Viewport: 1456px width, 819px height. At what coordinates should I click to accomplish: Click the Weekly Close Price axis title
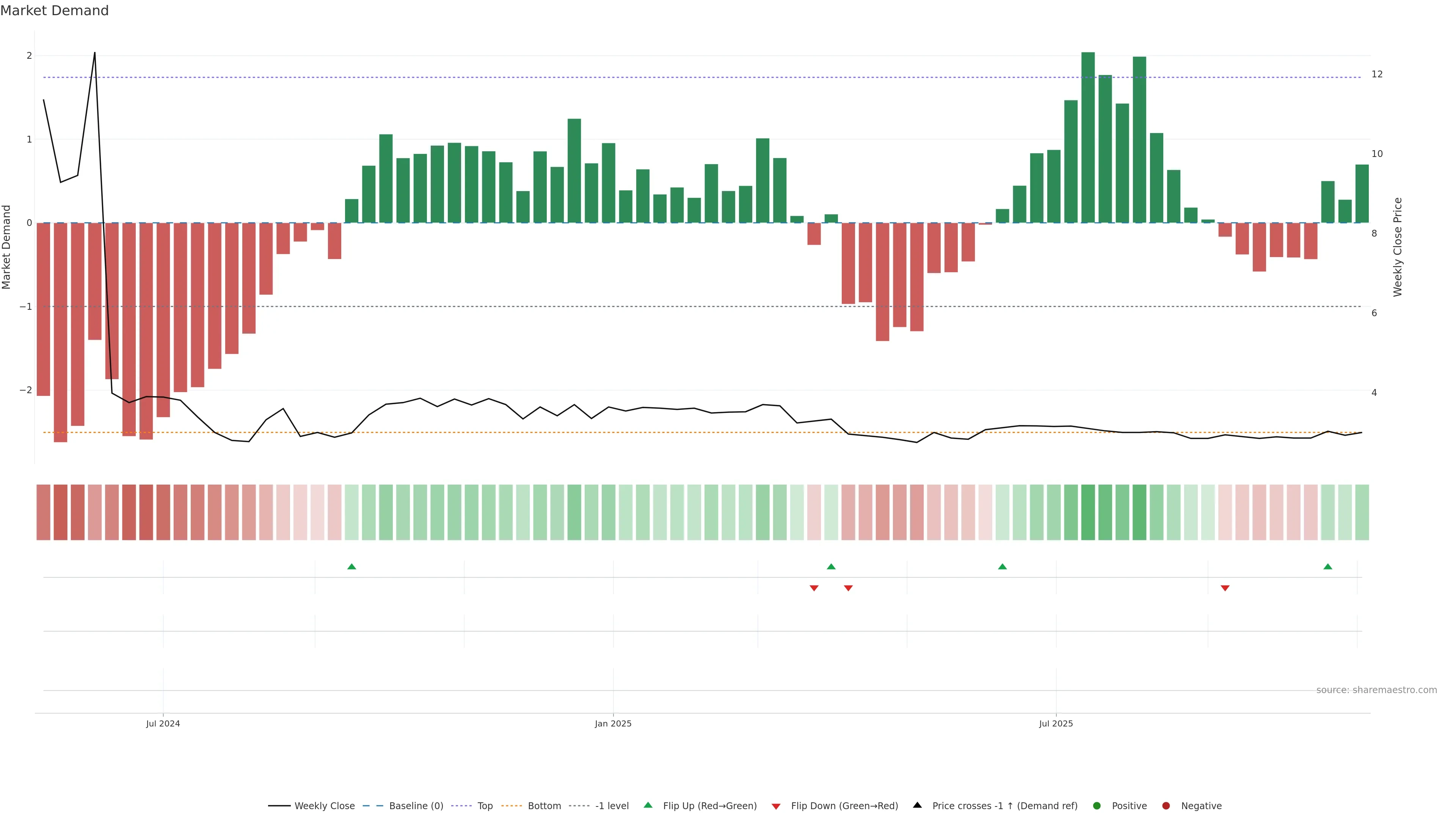(1398, 247)
